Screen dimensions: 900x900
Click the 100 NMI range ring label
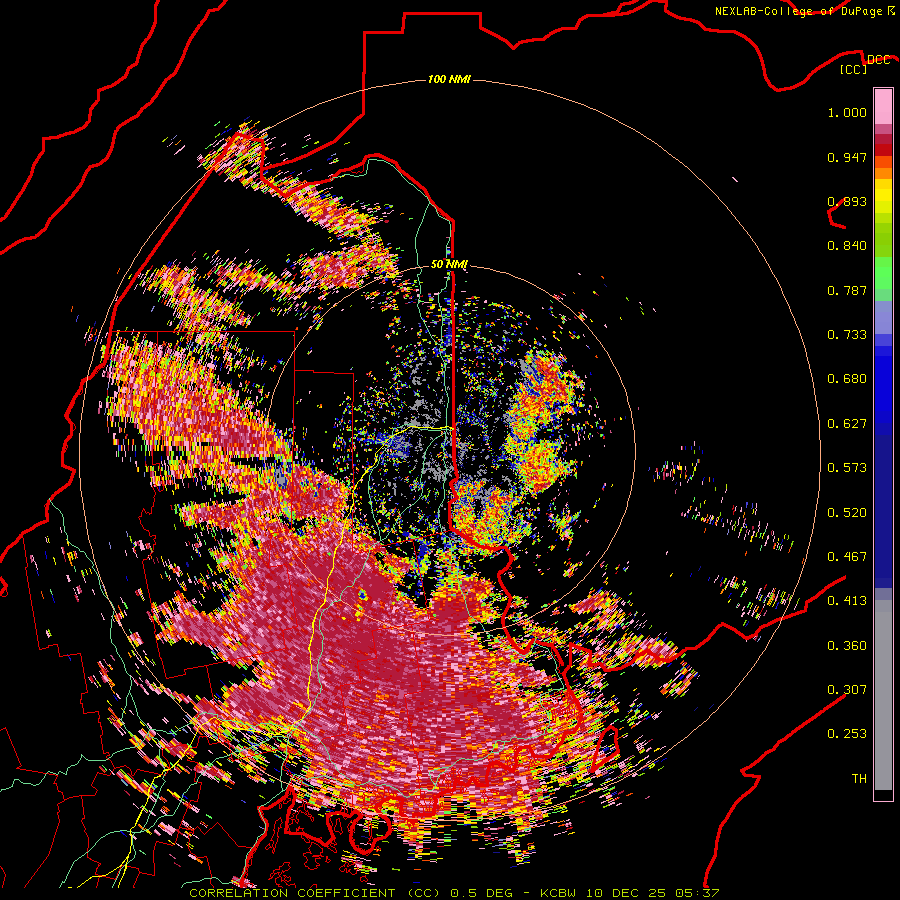(x=449, y=79)
